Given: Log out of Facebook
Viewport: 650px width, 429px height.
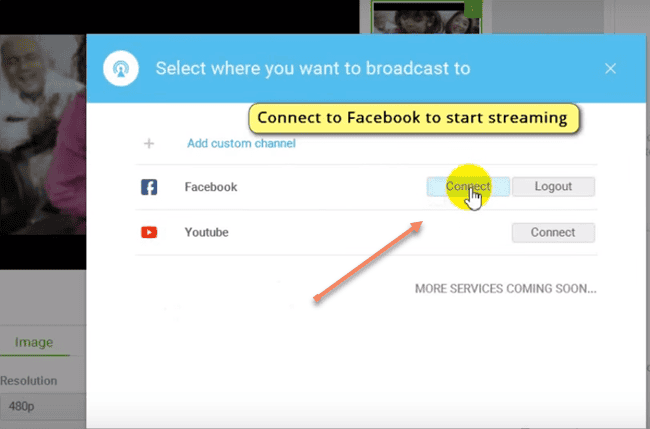Looking at the screenshot, I should coord(553,187).
